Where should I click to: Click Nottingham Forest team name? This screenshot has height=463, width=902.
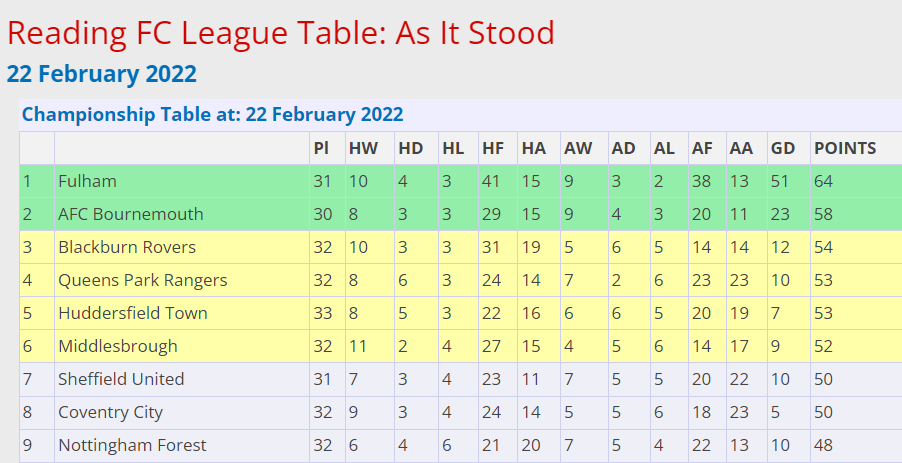132,445
